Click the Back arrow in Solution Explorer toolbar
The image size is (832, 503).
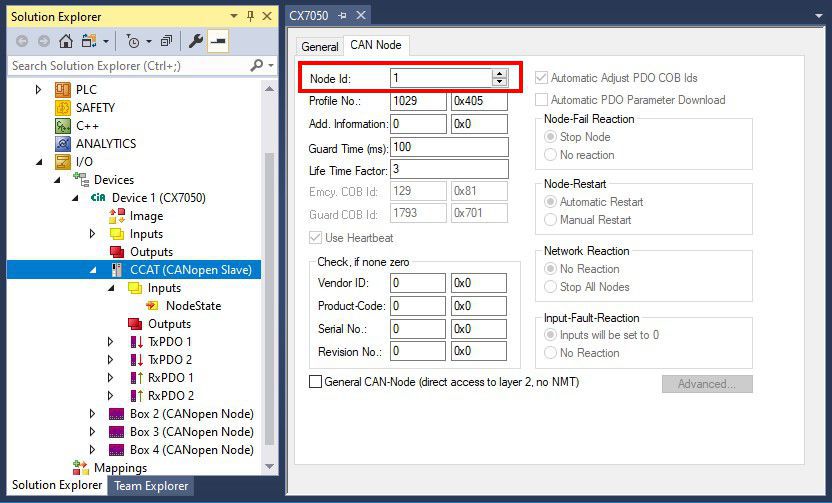point(22,41)
